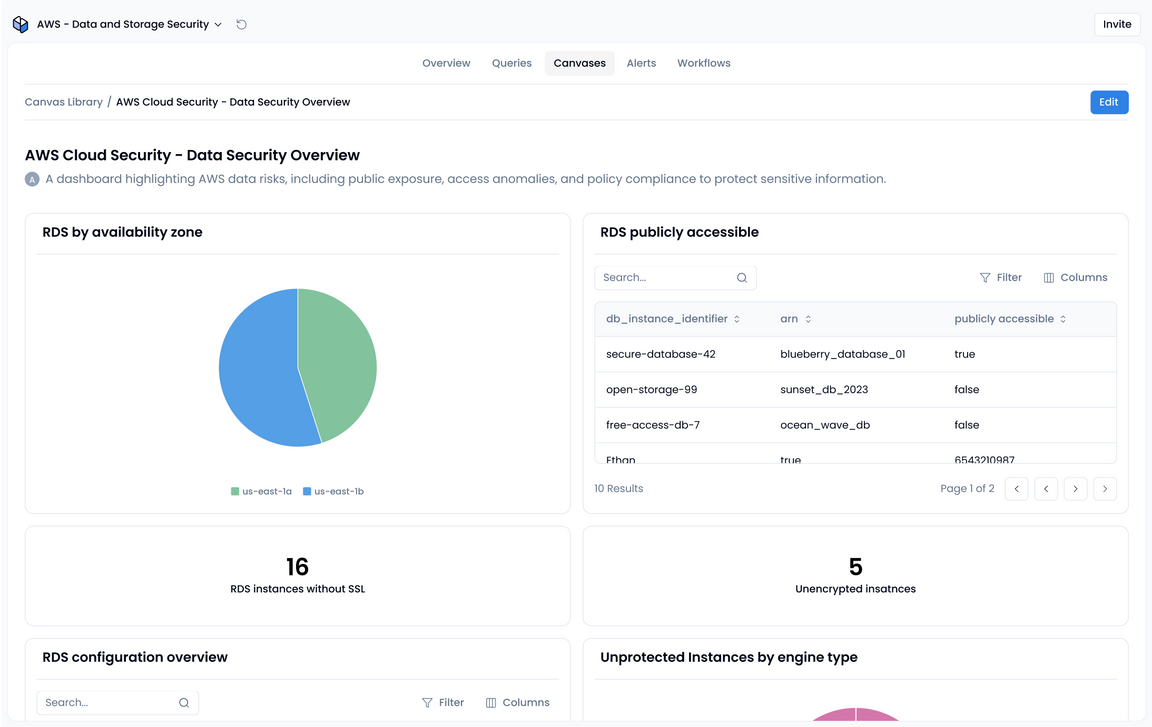The image size is (1152, 727).
Task: Click the 16 RDS instances without SSL card
Action: [x=298, y=576]
